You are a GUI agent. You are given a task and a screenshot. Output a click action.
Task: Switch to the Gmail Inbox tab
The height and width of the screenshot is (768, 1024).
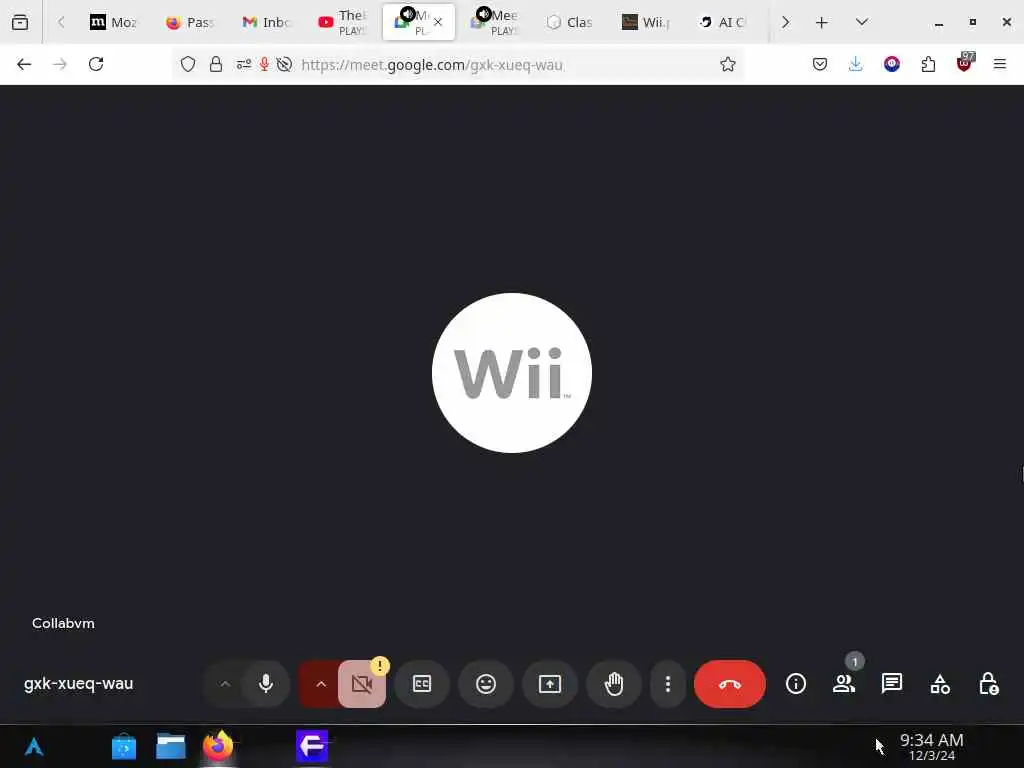(265, 22)
